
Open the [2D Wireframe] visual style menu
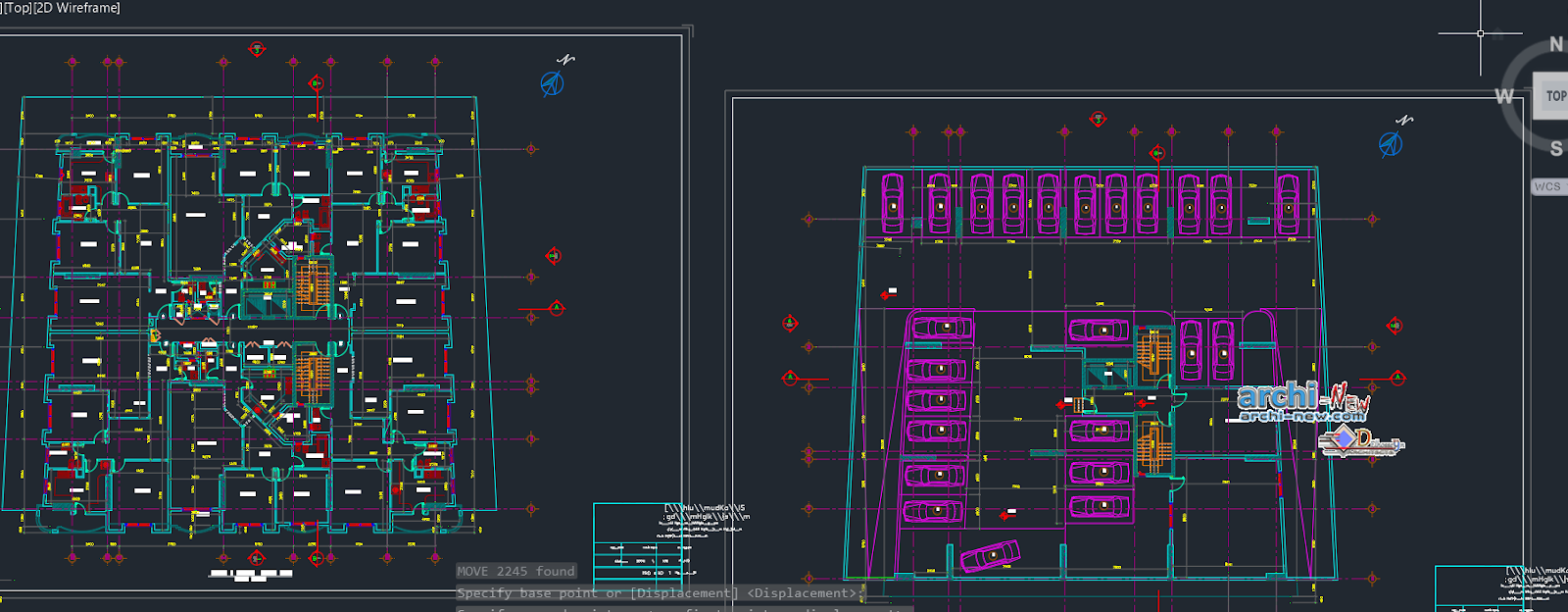tap(77, 8)
